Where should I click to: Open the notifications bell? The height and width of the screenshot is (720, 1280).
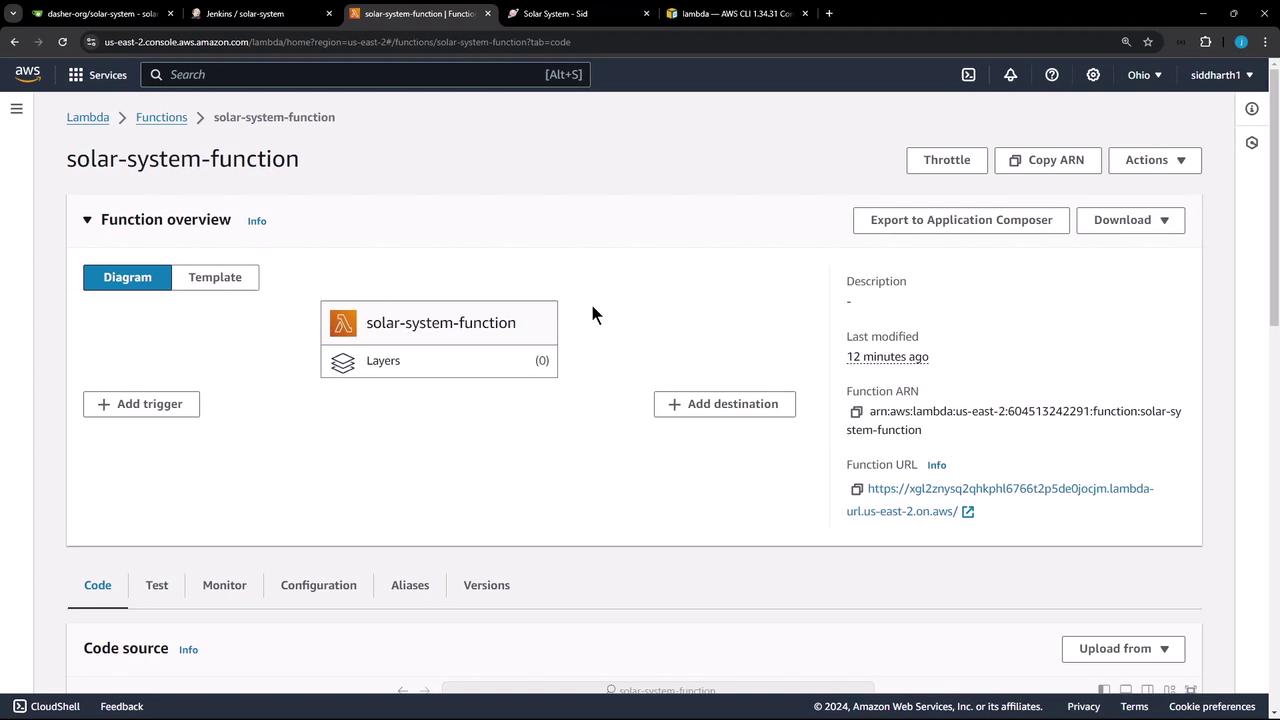(1010, 75)
